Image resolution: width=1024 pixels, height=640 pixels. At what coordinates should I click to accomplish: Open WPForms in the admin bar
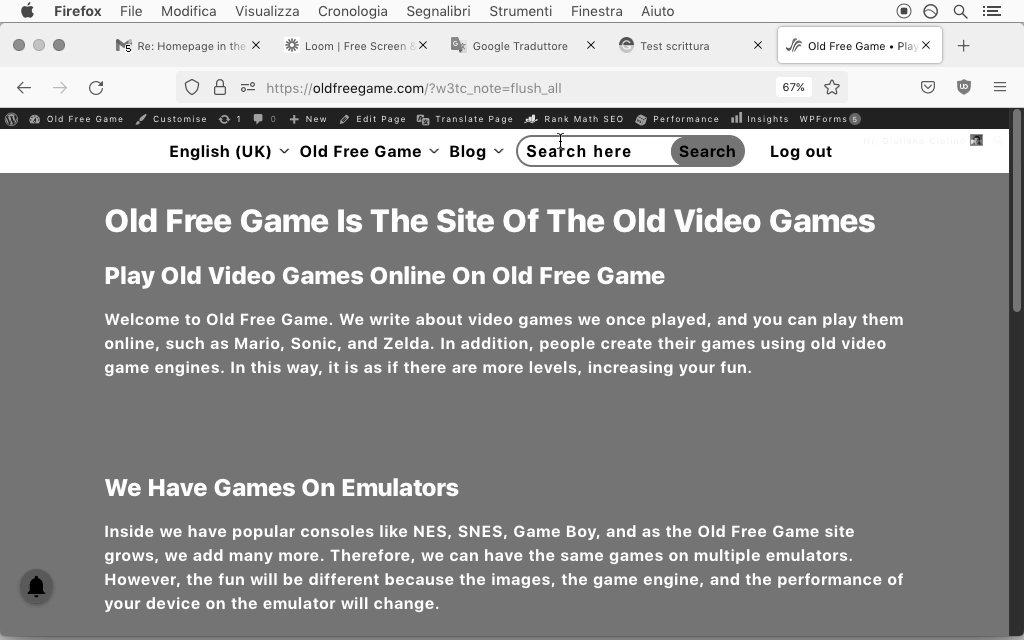(x=830, y=119)
